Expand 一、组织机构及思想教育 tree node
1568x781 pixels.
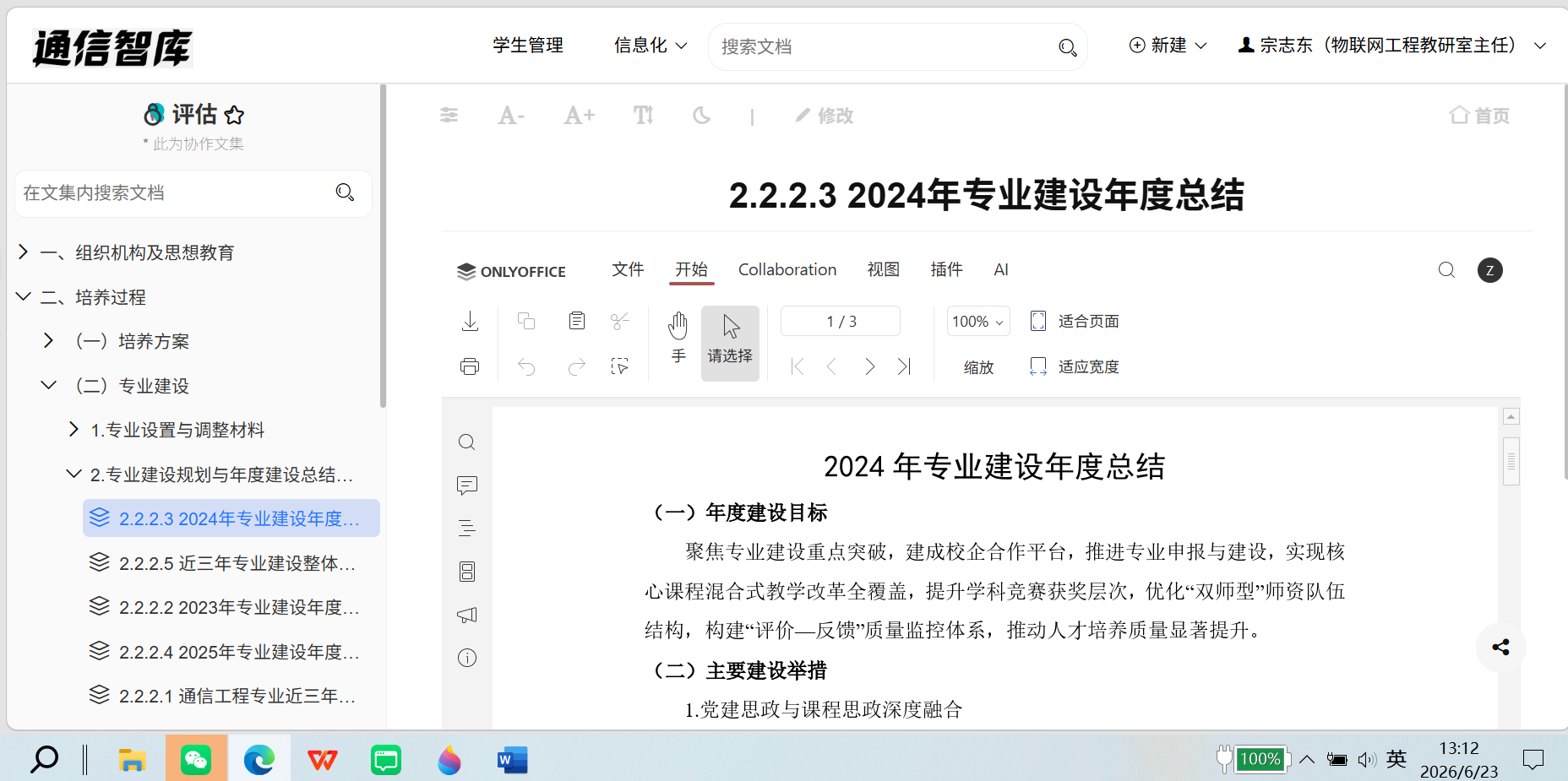pos(24,252)
